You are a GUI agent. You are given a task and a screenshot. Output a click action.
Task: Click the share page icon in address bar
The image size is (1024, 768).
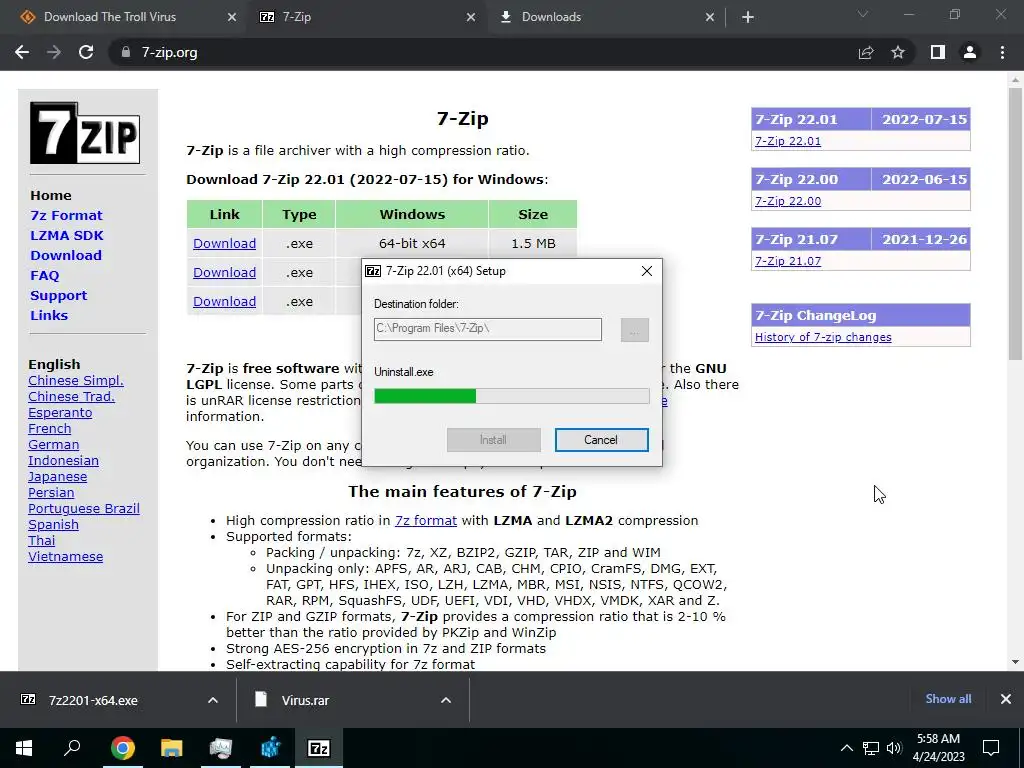pyautogui.click(x=866, y=52)
